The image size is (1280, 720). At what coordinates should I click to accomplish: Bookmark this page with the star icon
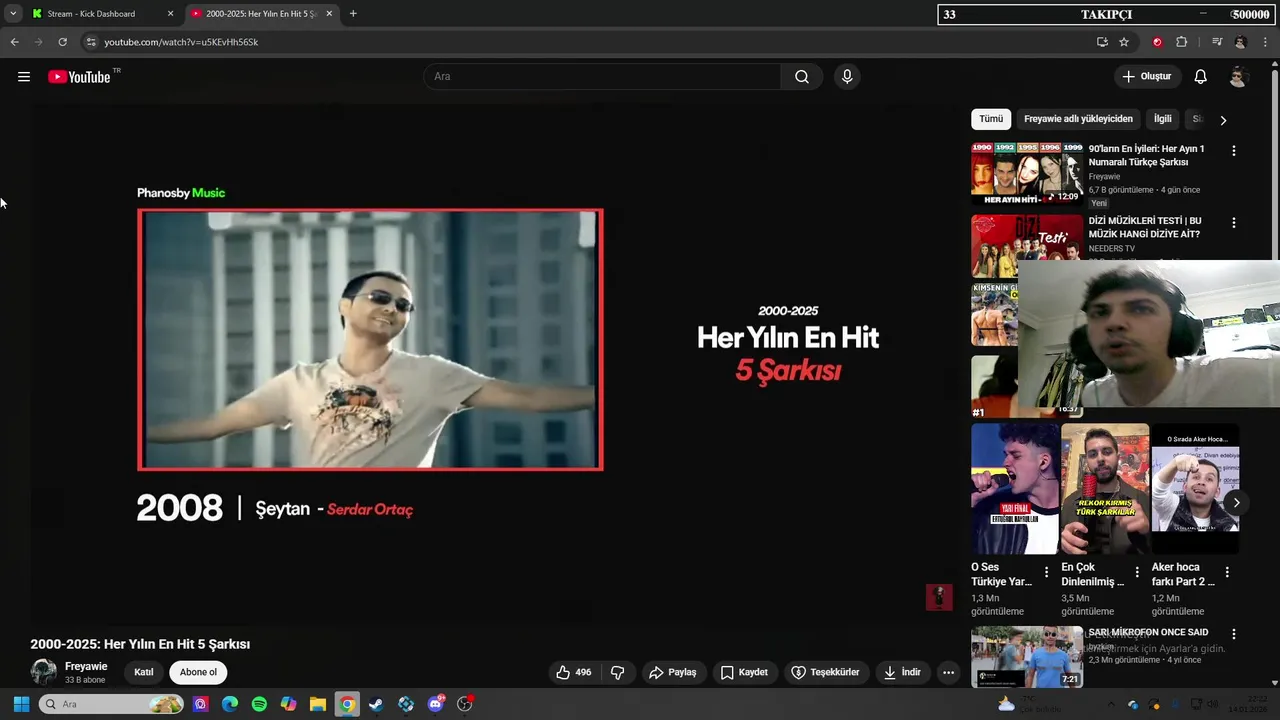coord(1124,42)
